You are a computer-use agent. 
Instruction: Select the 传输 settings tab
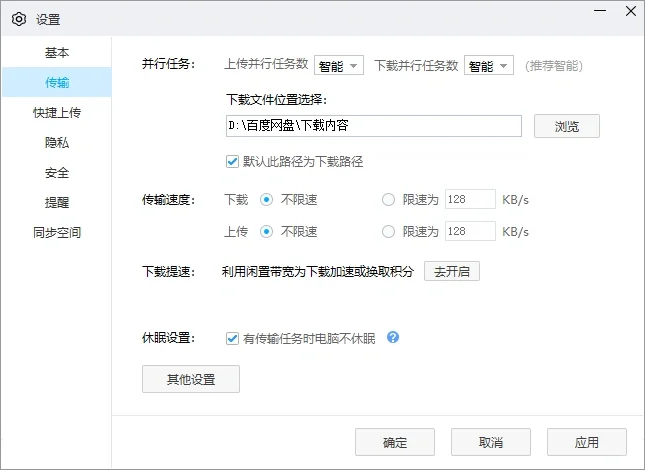click(x=57, y=82)
